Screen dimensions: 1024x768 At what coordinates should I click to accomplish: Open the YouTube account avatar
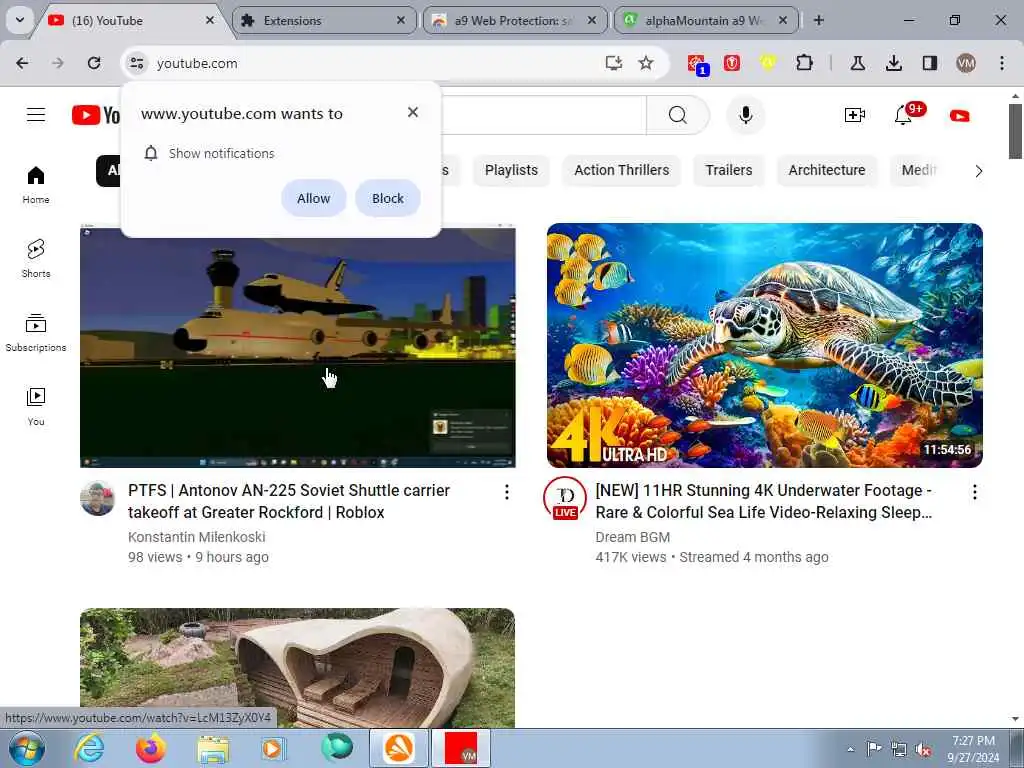959,116
